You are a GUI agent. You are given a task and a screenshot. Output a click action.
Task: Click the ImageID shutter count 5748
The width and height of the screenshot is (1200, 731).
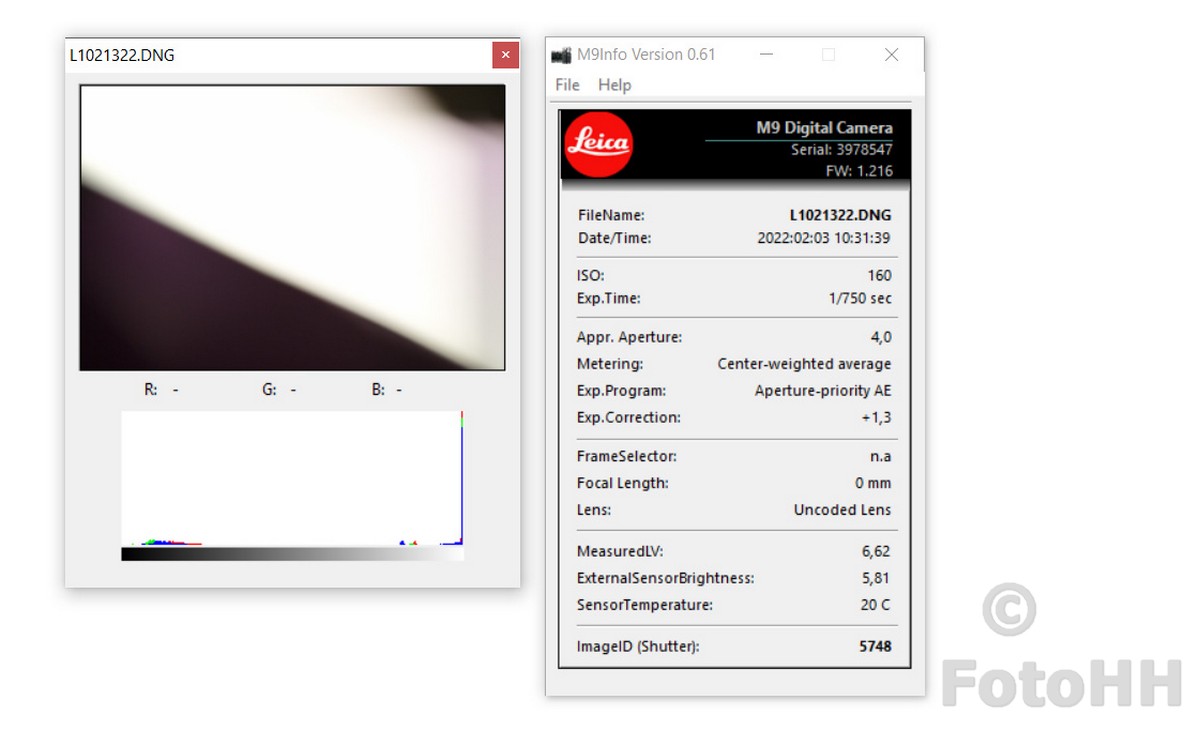[x=875, y=646]
